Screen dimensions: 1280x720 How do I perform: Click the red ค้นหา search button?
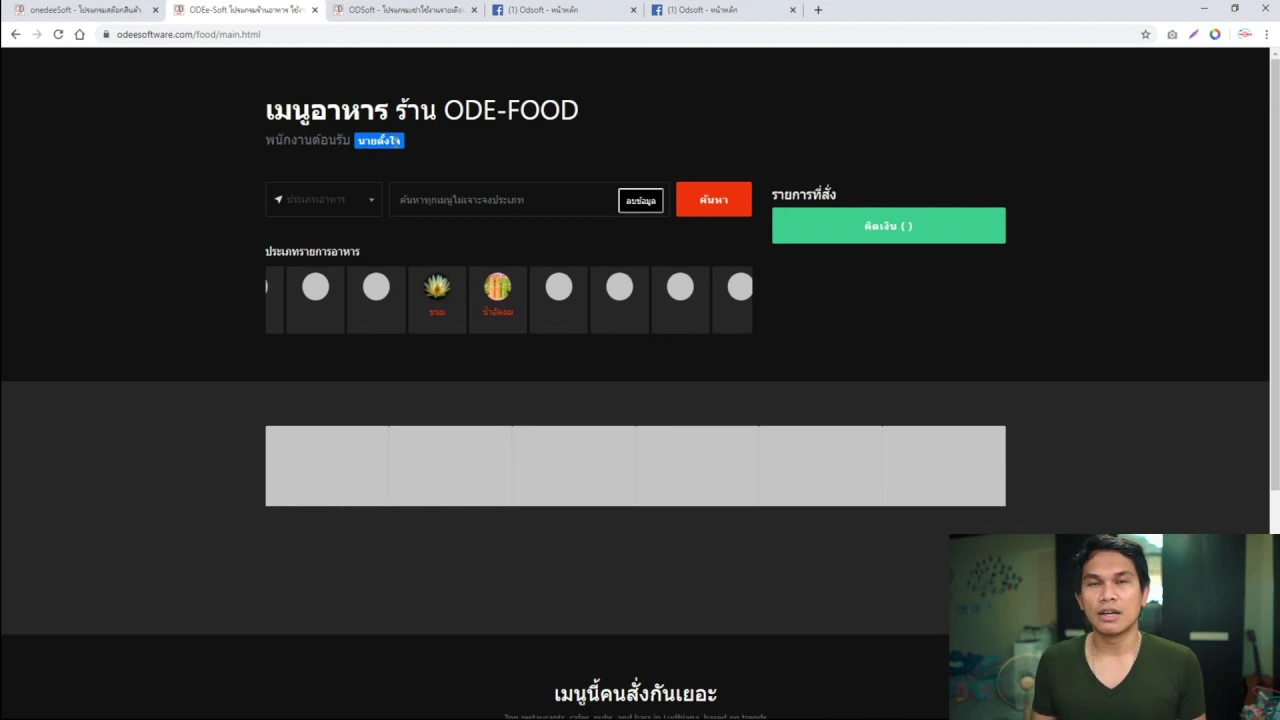713,199
